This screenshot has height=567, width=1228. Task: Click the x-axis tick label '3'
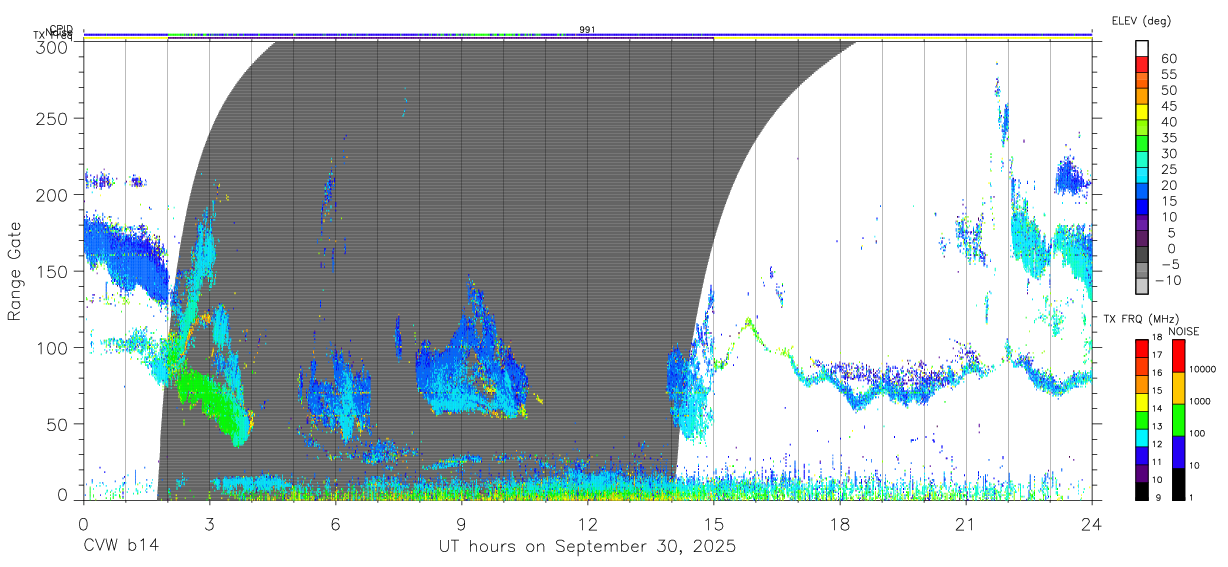click(x=209, y=522)
